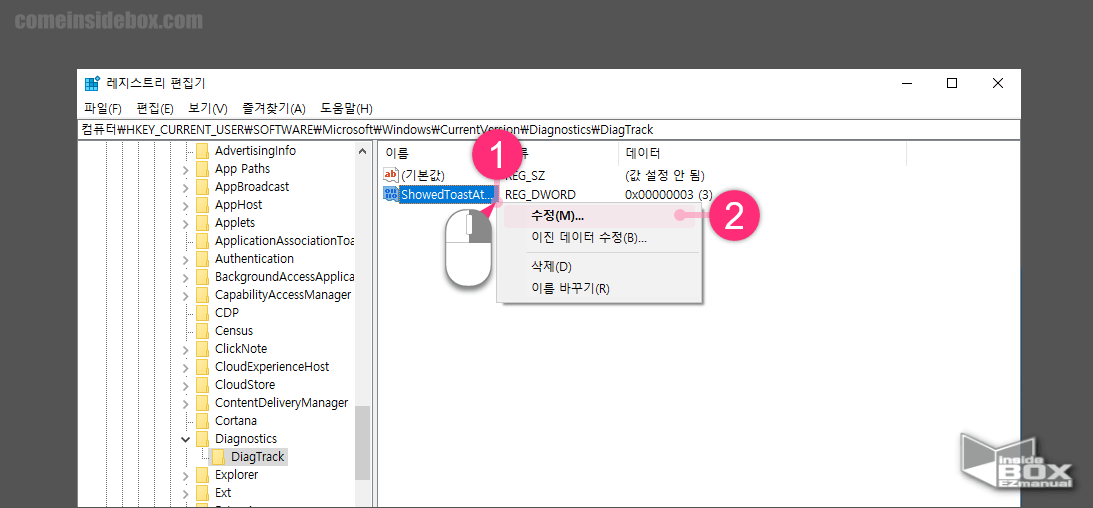Click the ShowedToastAt DWORD value icon

[x=391, y=194]
